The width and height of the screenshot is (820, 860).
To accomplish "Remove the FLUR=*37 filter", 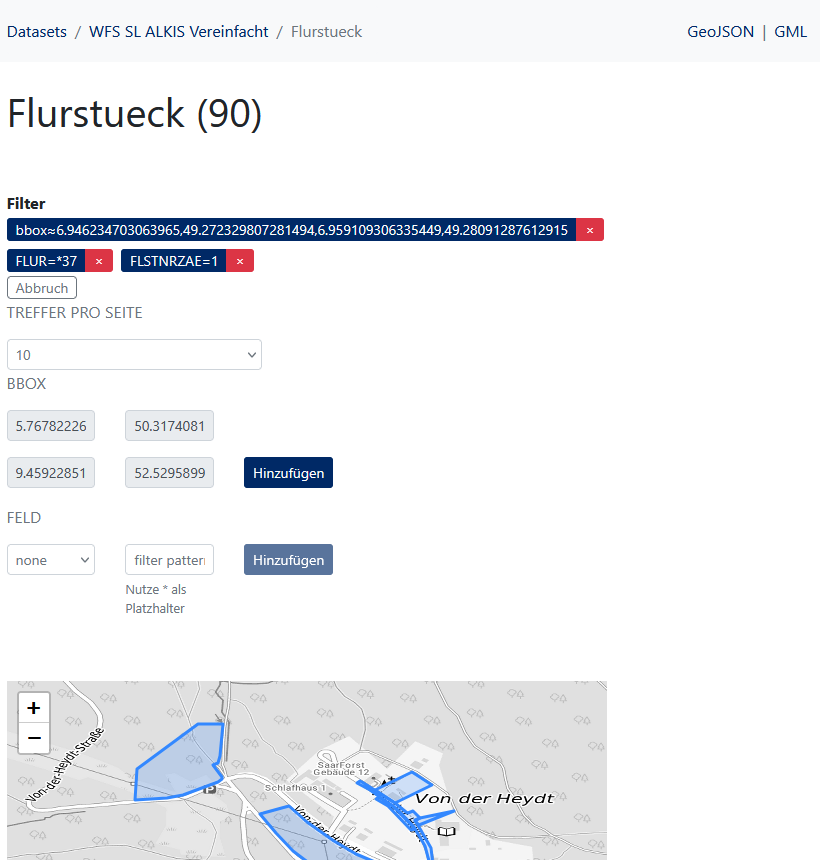I will pyautogui.click(x=99, y=261).
